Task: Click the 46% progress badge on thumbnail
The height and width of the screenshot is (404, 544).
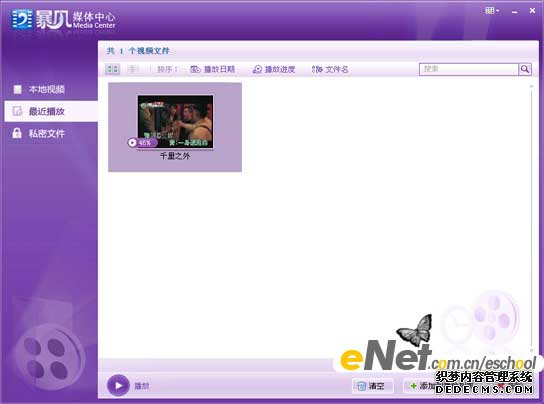Action: click(x=142, y=142)
